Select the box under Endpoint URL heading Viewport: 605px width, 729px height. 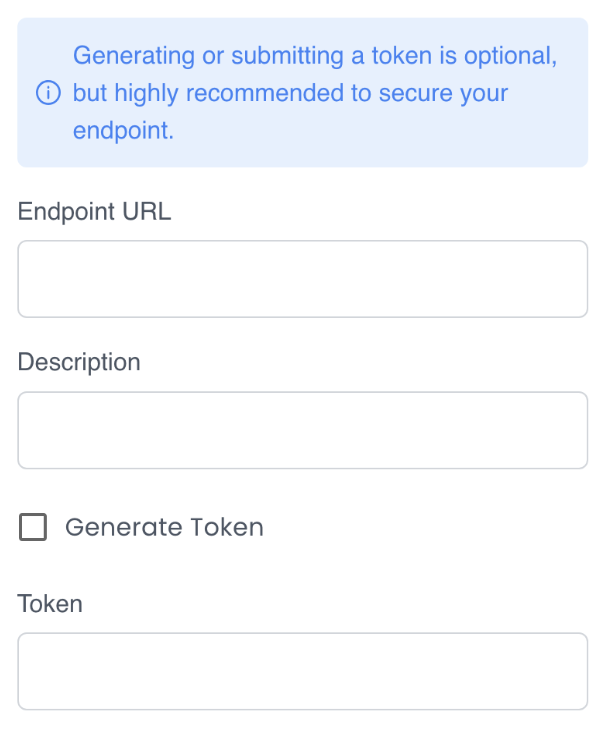click(302, 279)
